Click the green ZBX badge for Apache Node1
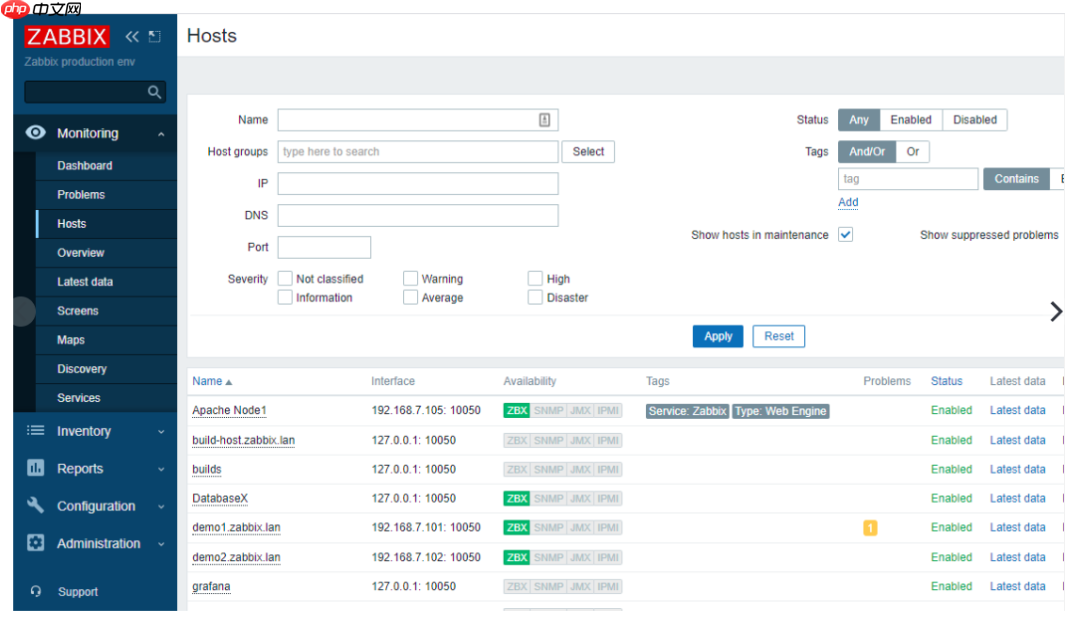The height and width of the screenshot is (625, 1080). coord(517,411)
